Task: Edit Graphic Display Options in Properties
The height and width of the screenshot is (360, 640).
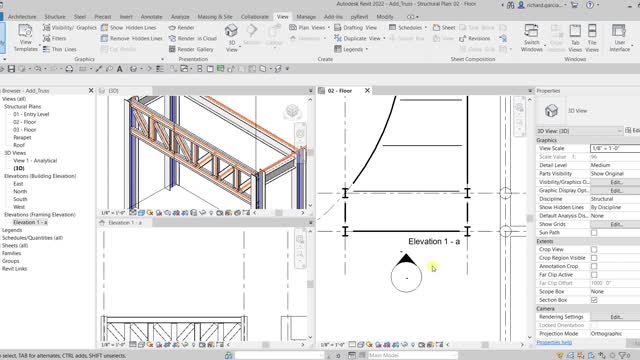Action: click(615, 191)
